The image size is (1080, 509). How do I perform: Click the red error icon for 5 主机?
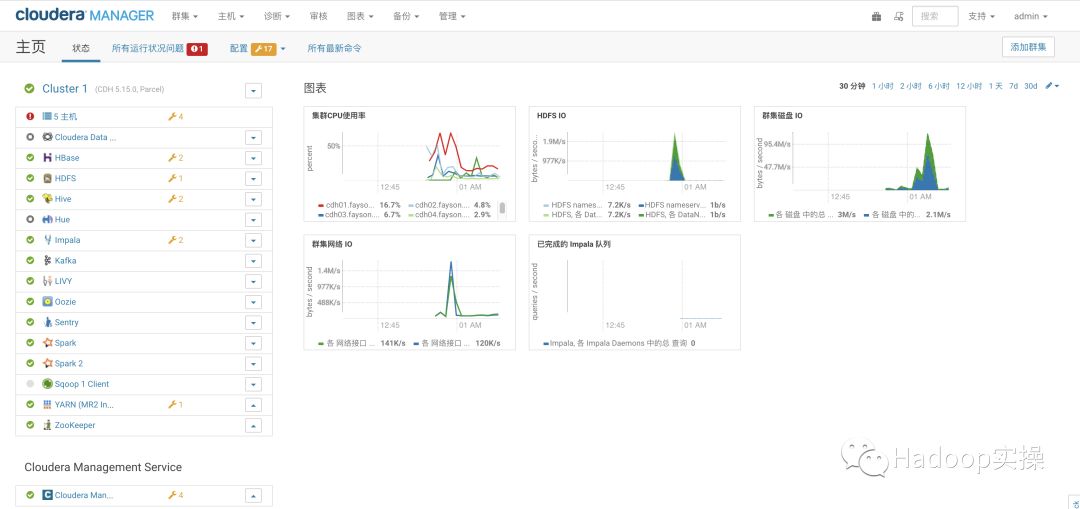(30, 116)
